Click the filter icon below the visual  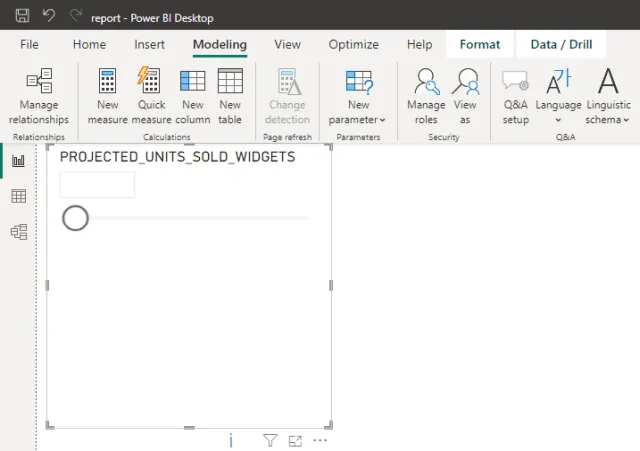coord(270,440)
